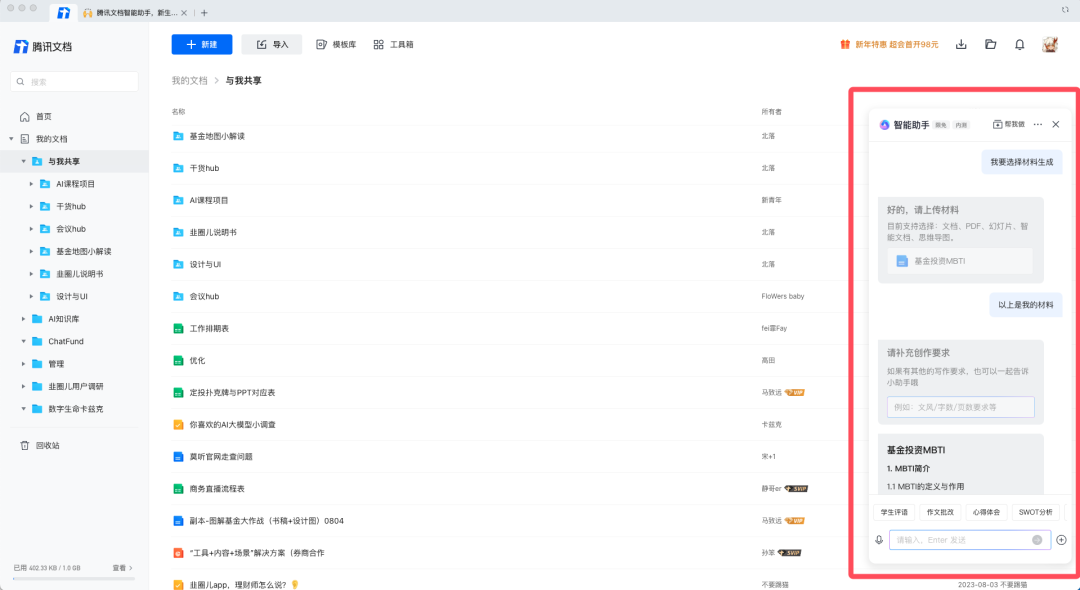
Task: Expand the 干货hub folder in the sidebar
Action: point(31,207)
